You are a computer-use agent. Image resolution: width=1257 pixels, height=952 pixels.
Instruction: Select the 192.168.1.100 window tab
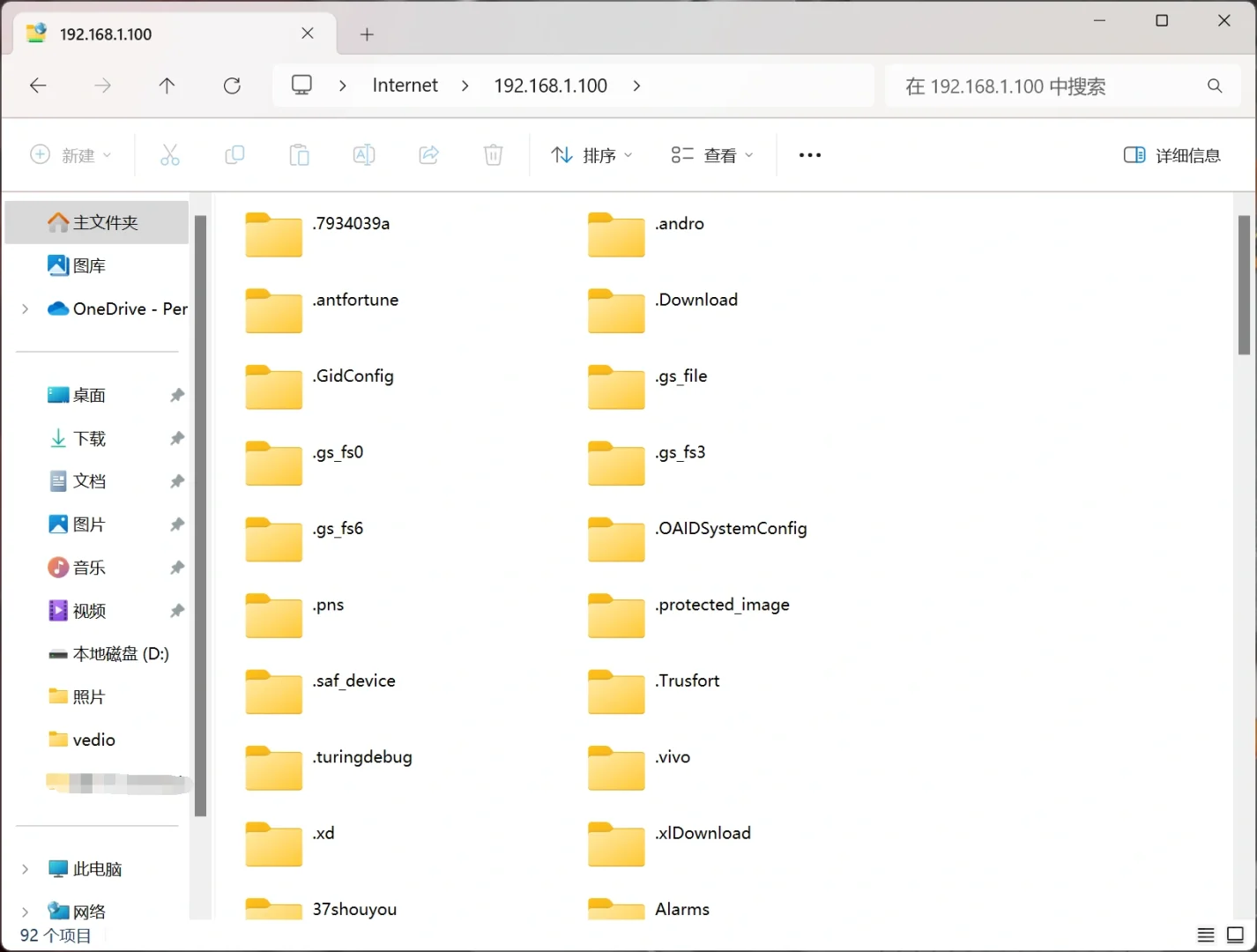[x=175, y=34]
